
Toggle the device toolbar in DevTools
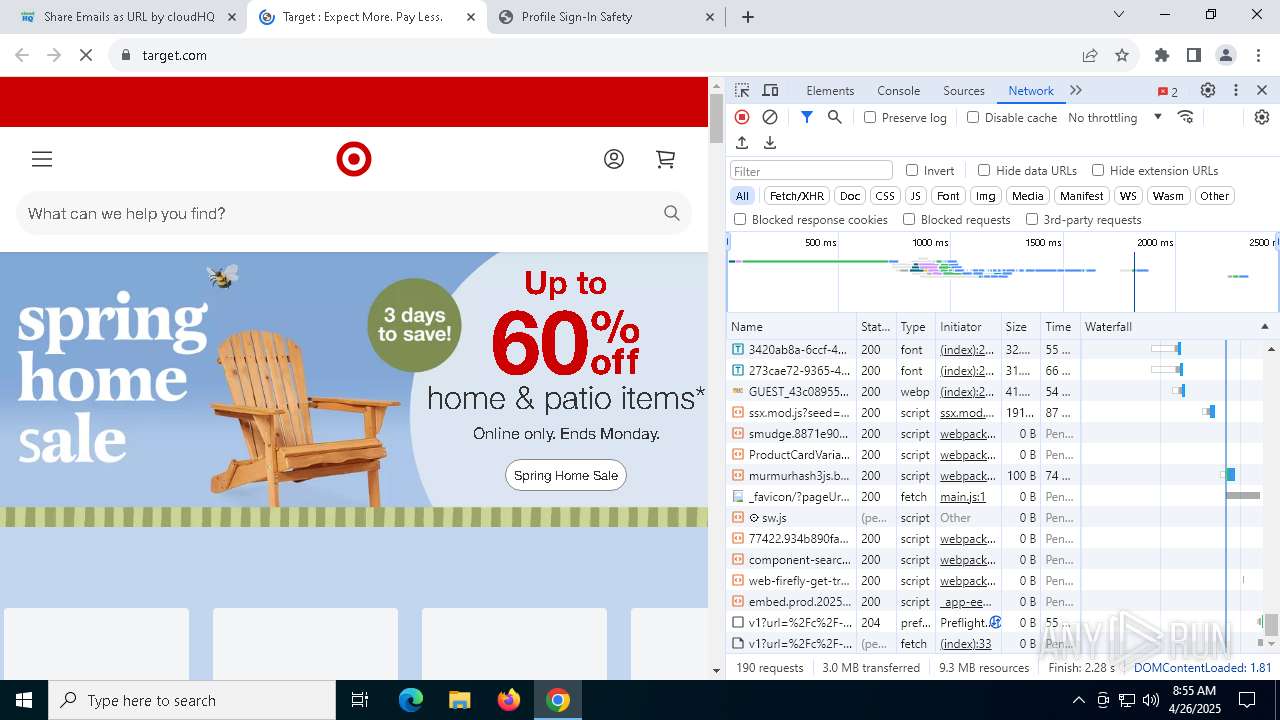pos(770,90)
